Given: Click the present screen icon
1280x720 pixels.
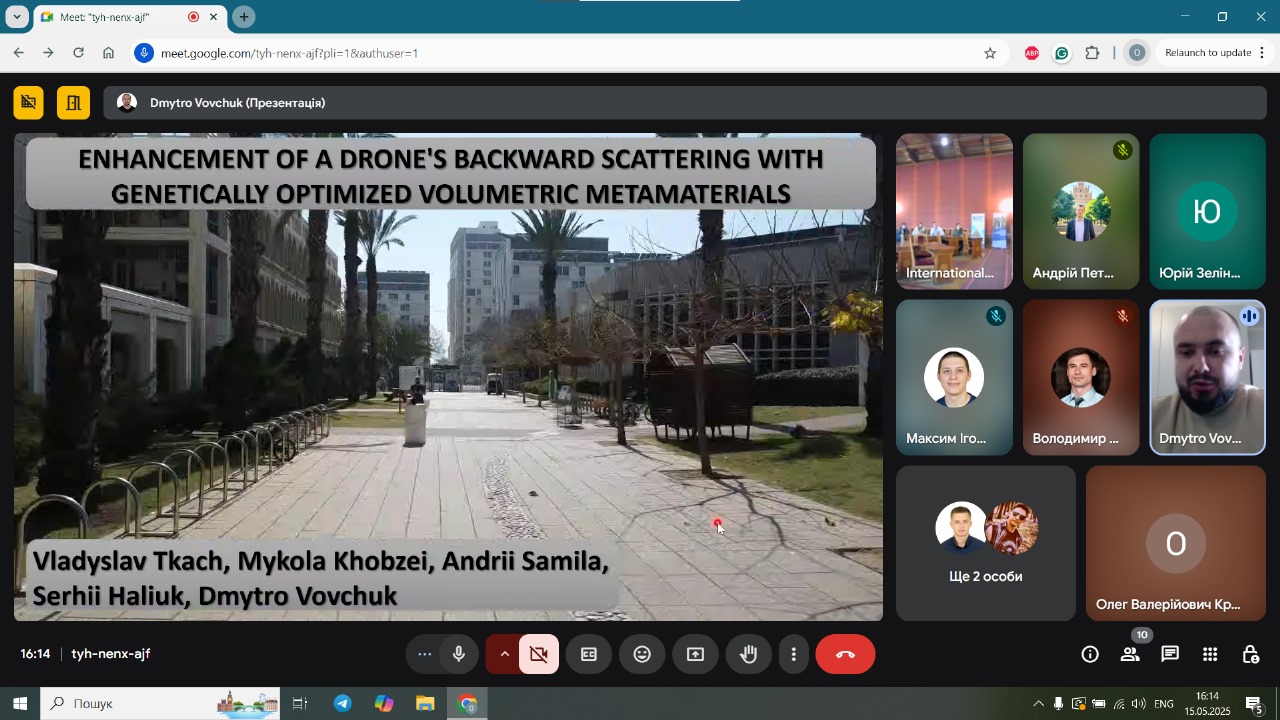Looking at the screenshot, I should point(695,654).
